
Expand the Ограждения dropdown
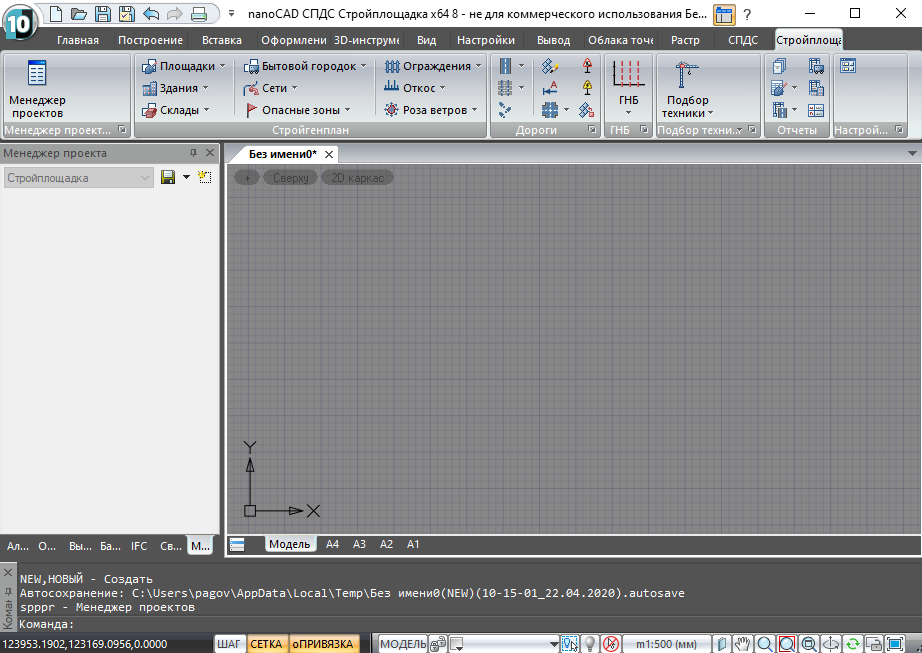(x=479, y=66)
